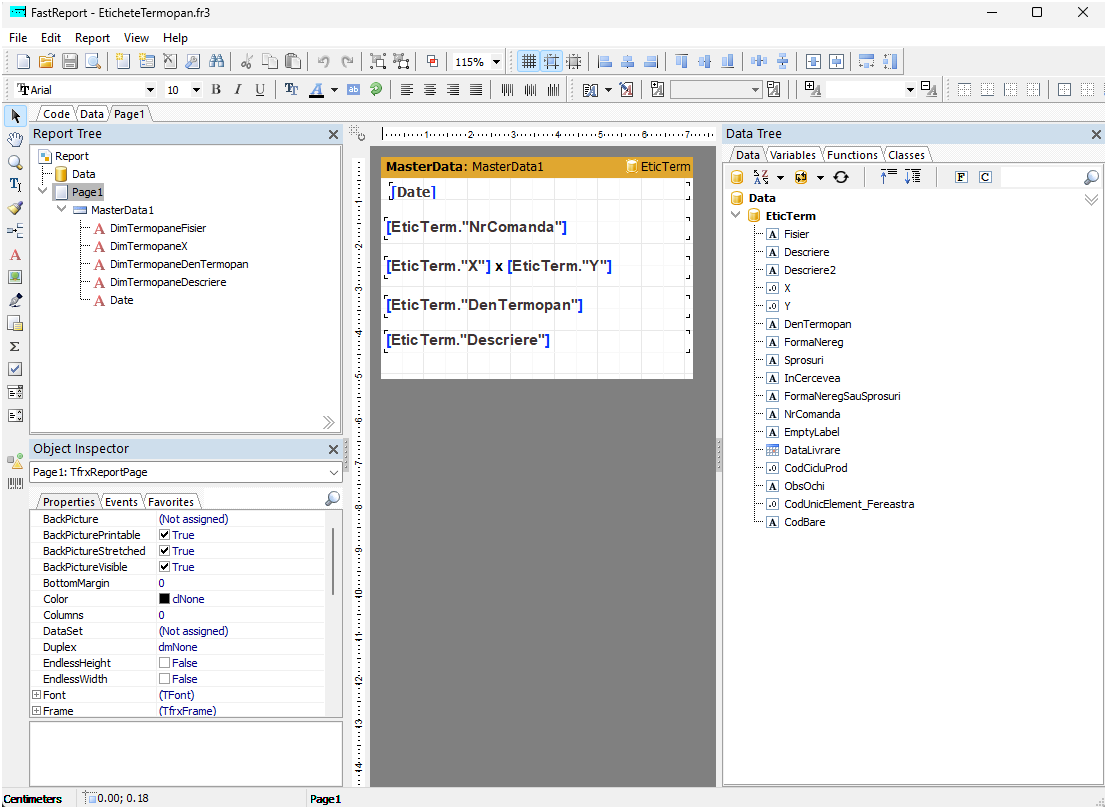Toggle Underline formatting
Screen dimensions: 1107x809
pos(260,90)
